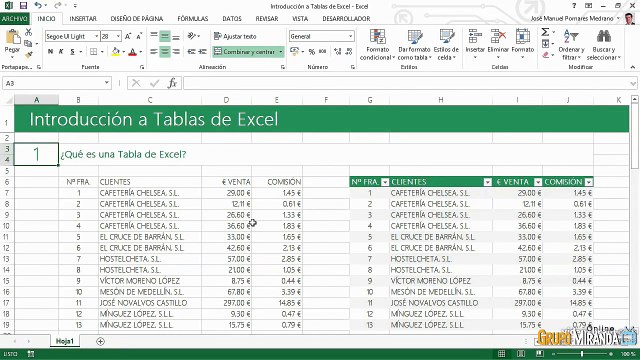Click the accounting number format icon

point(294,51)
